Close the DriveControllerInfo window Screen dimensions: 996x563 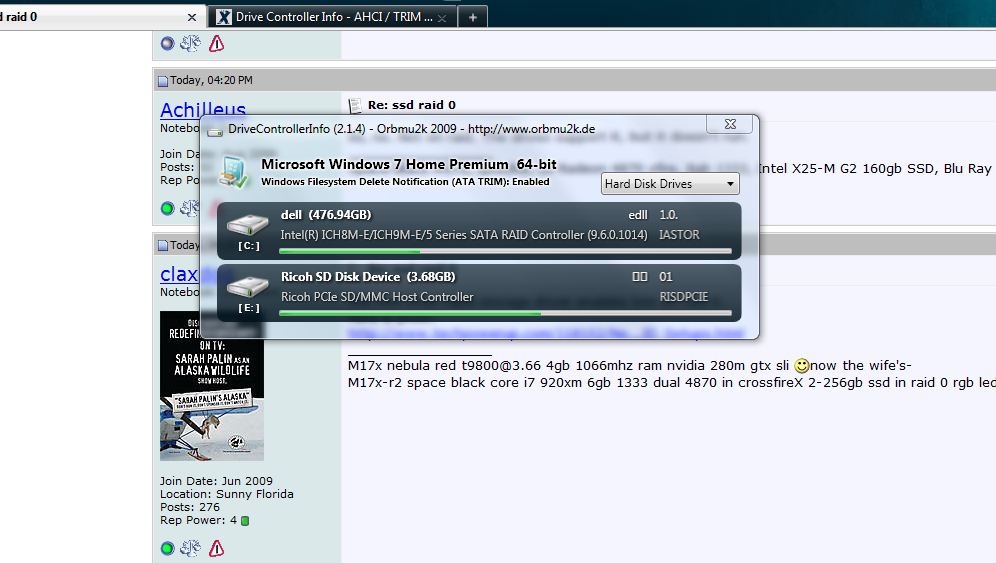point(730,125)
